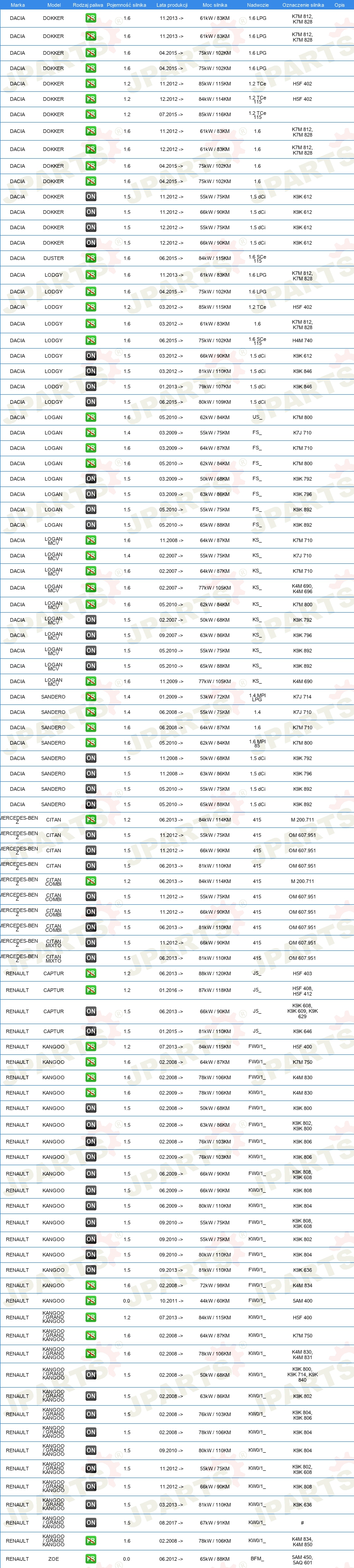354x1568 pixels.
Task: Click petrol icon in Sandero K7J 714 row
Action: point(91,696)
